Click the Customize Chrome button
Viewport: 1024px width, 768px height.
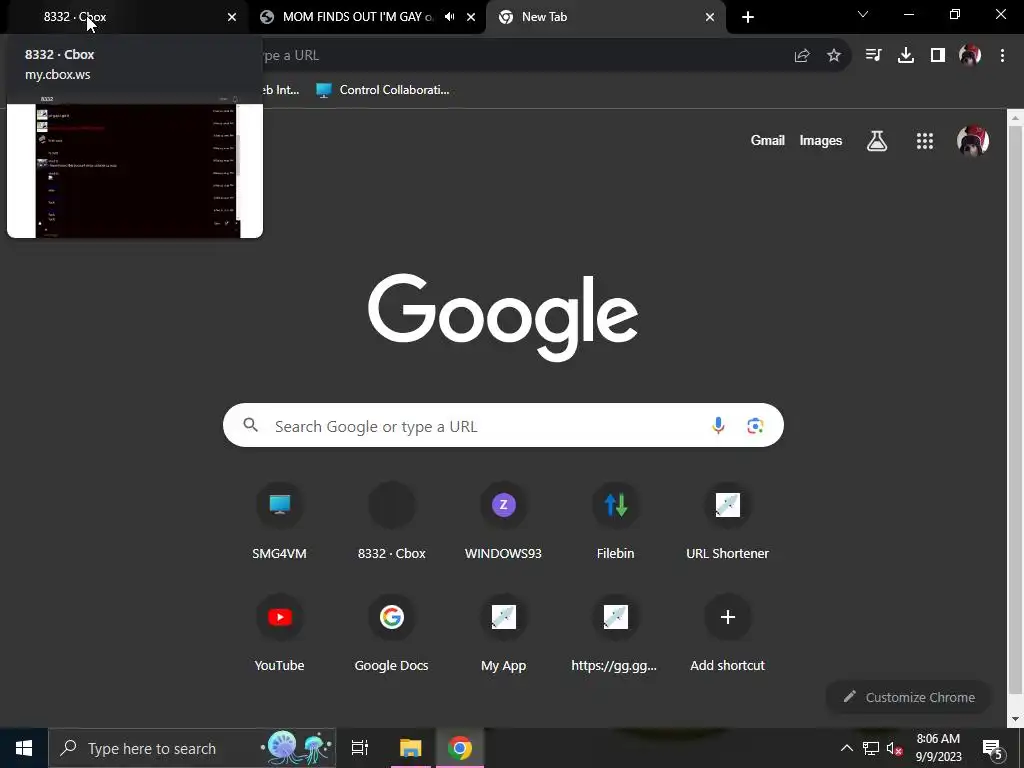tap(908, 697)
